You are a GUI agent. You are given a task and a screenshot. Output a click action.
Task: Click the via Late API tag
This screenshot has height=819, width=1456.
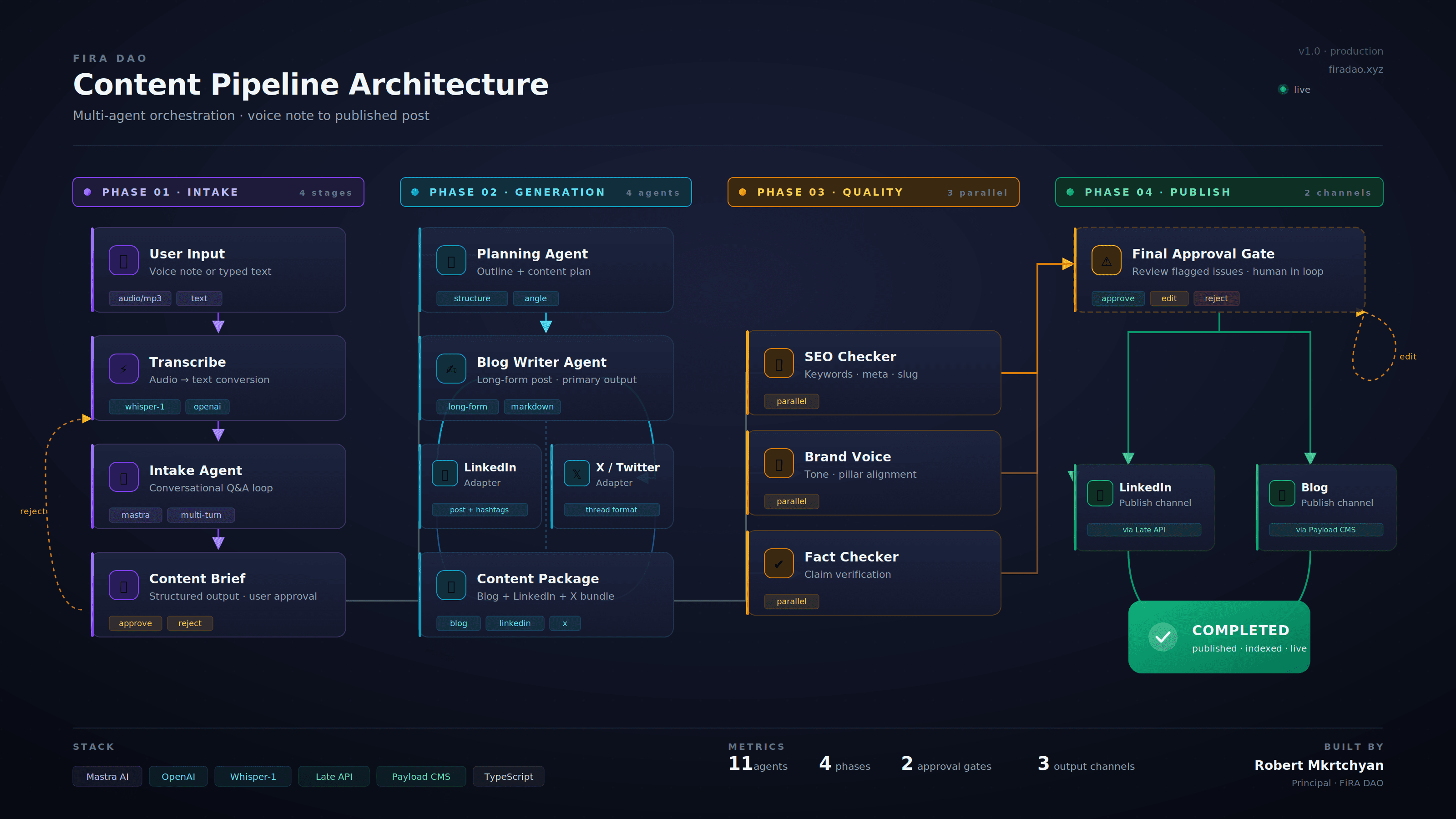pos(1144,530)
